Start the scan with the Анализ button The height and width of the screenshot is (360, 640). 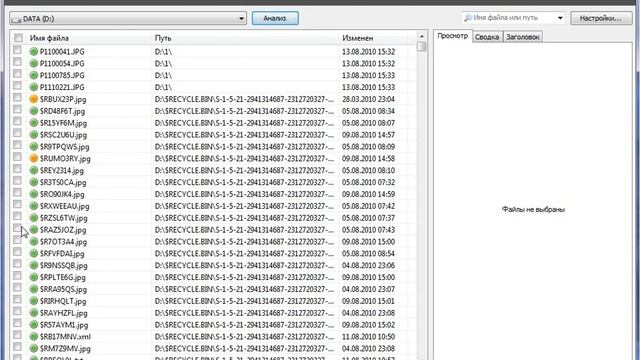pos(275,18)
